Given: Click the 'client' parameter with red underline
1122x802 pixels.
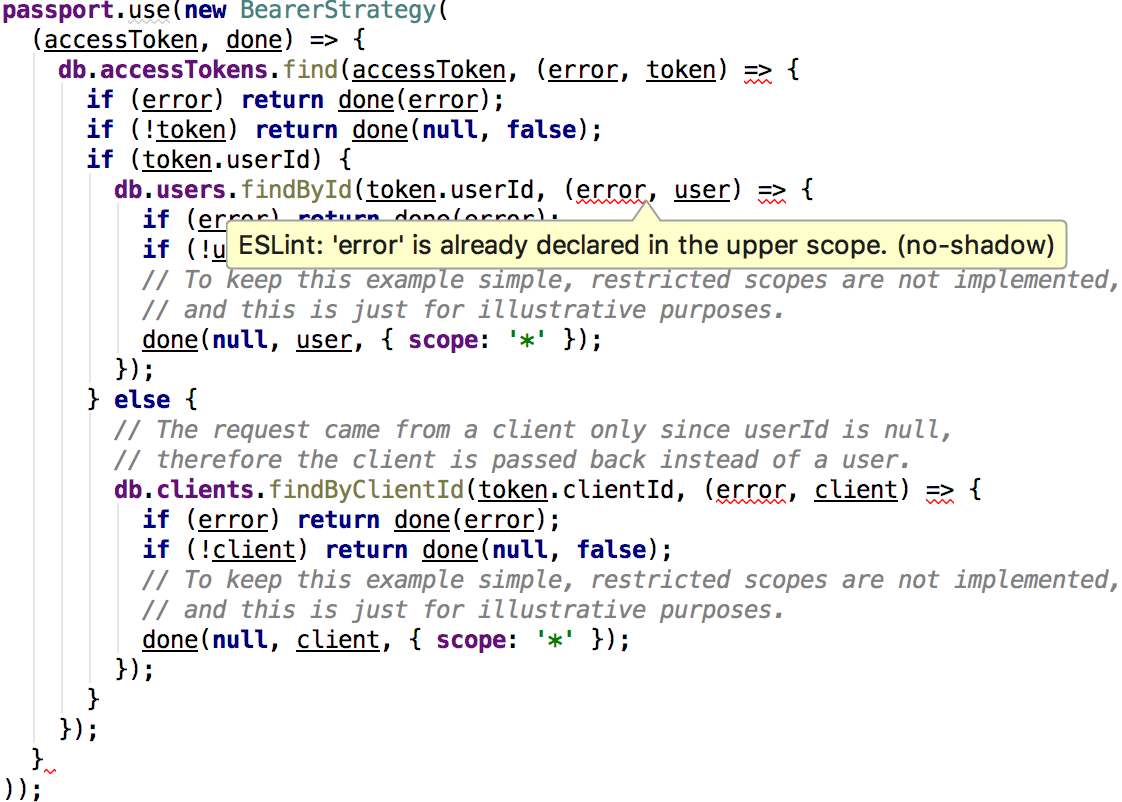Looking at the screenshot, I should [856, 489].
